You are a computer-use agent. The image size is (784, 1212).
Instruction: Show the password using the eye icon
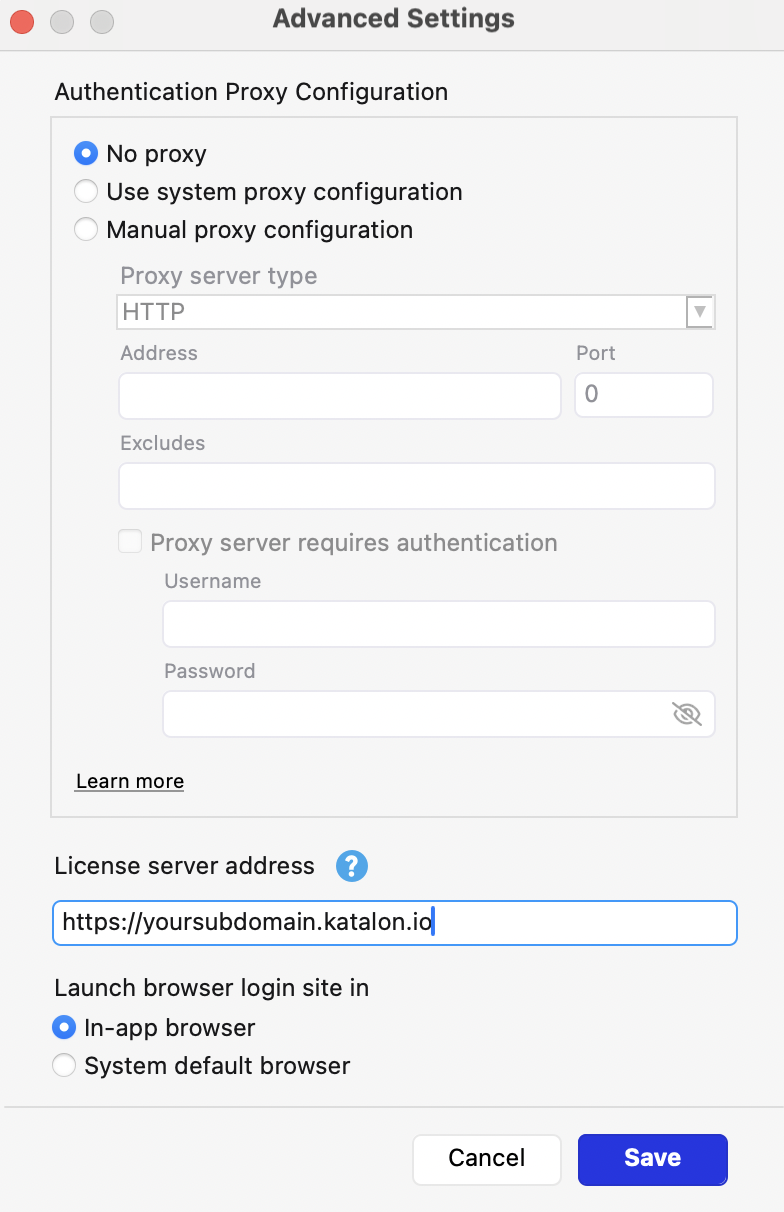tap(688, 714)
